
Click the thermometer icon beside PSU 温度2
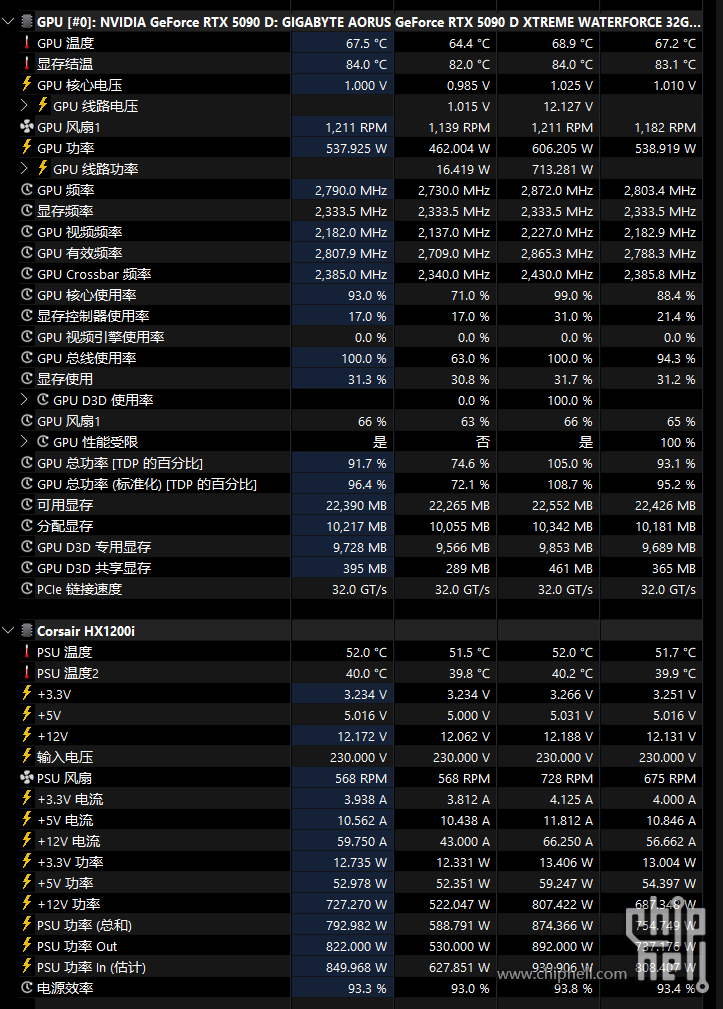tap(26, 673)
